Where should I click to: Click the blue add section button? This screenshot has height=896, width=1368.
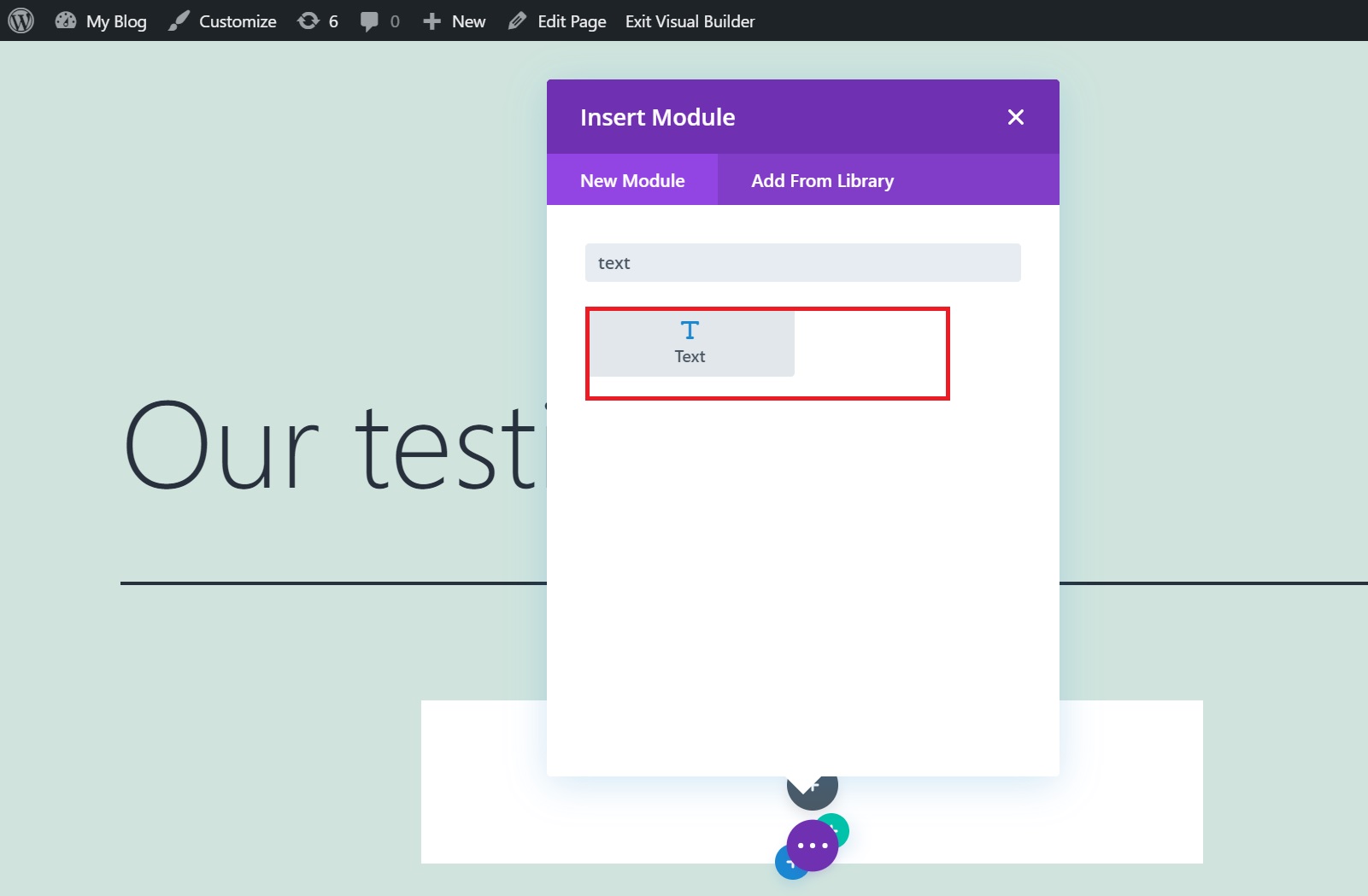click(x=787, y=864)
